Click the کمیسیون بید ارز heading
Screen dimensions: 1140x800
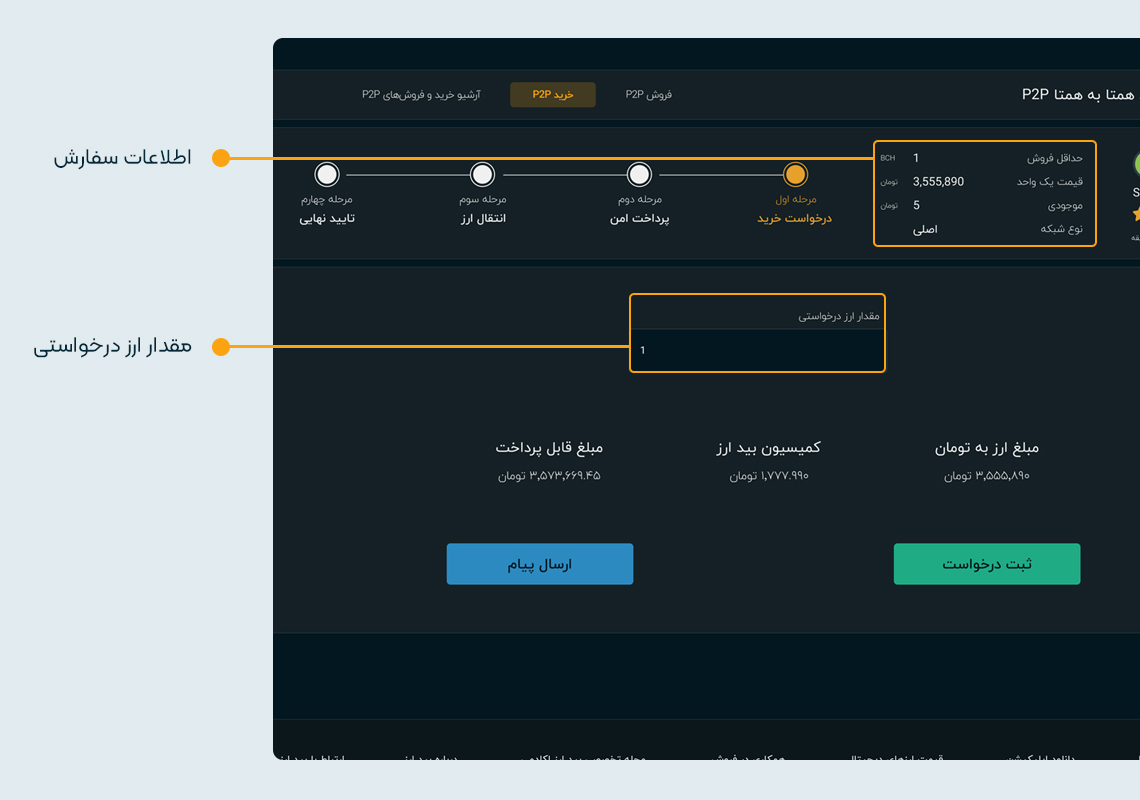(x=768, y=448)
